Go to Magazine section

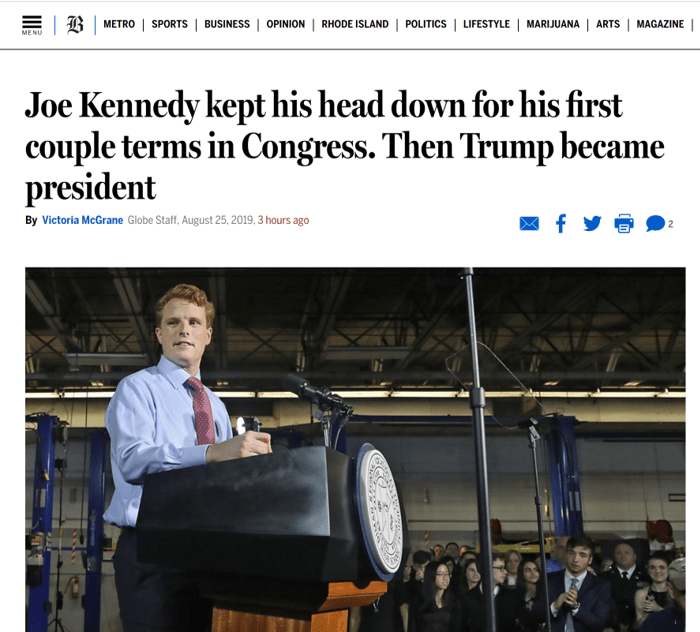[660, 24]
